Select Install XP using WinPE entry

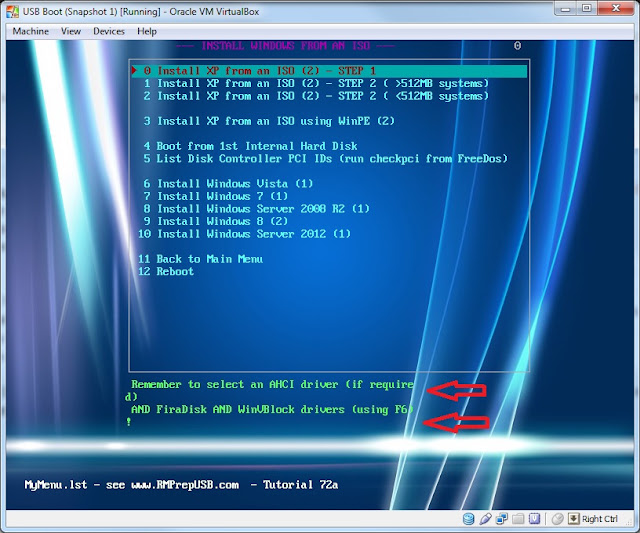click(269, 121)
